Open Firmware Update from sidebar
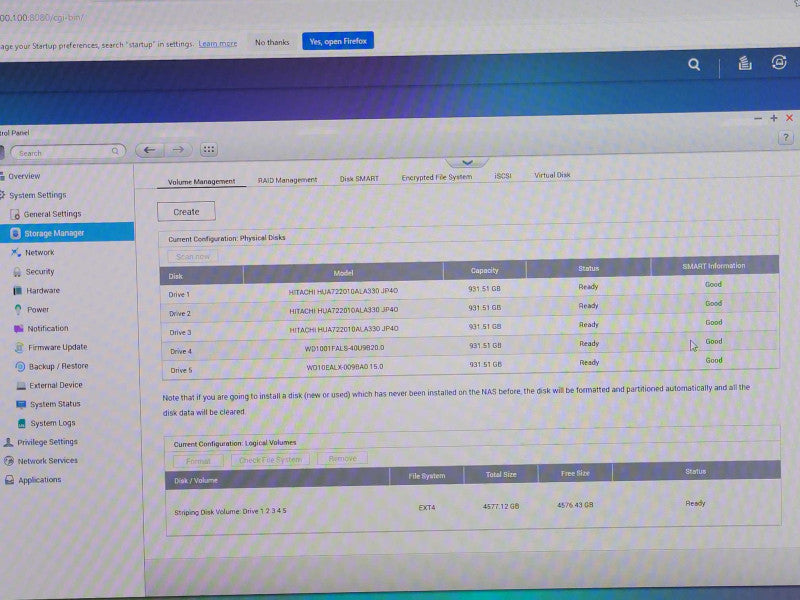The height and width of the screenshot is (600, 800). coord(51,347)
